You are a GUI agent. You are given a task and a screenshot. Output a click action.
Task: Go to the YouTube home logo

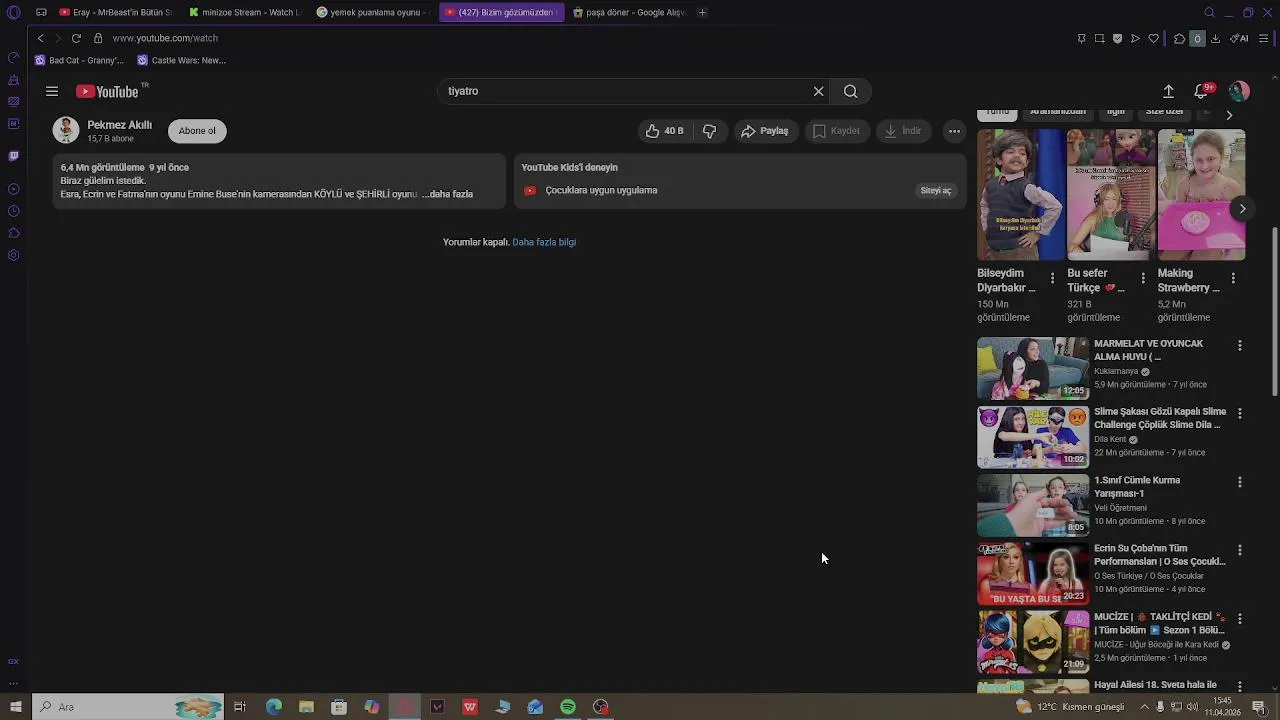(107, 91)
